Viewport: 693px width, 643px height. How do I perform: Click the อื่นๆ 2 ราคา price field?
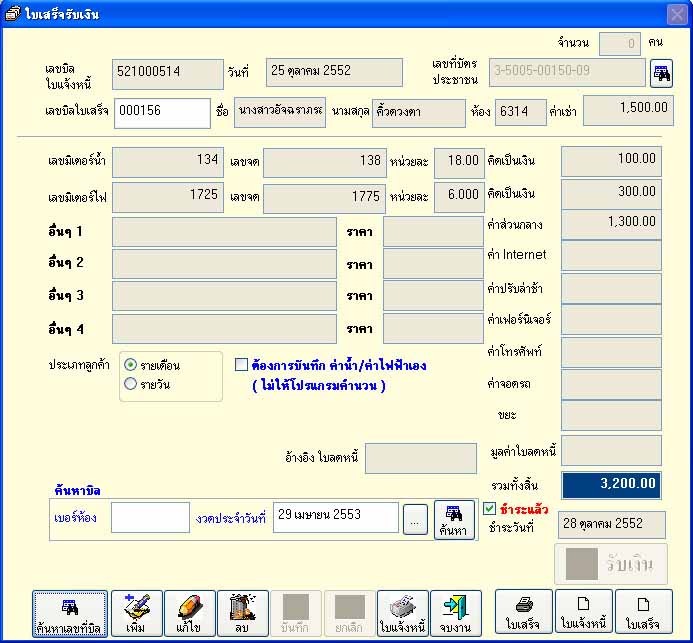433,264
